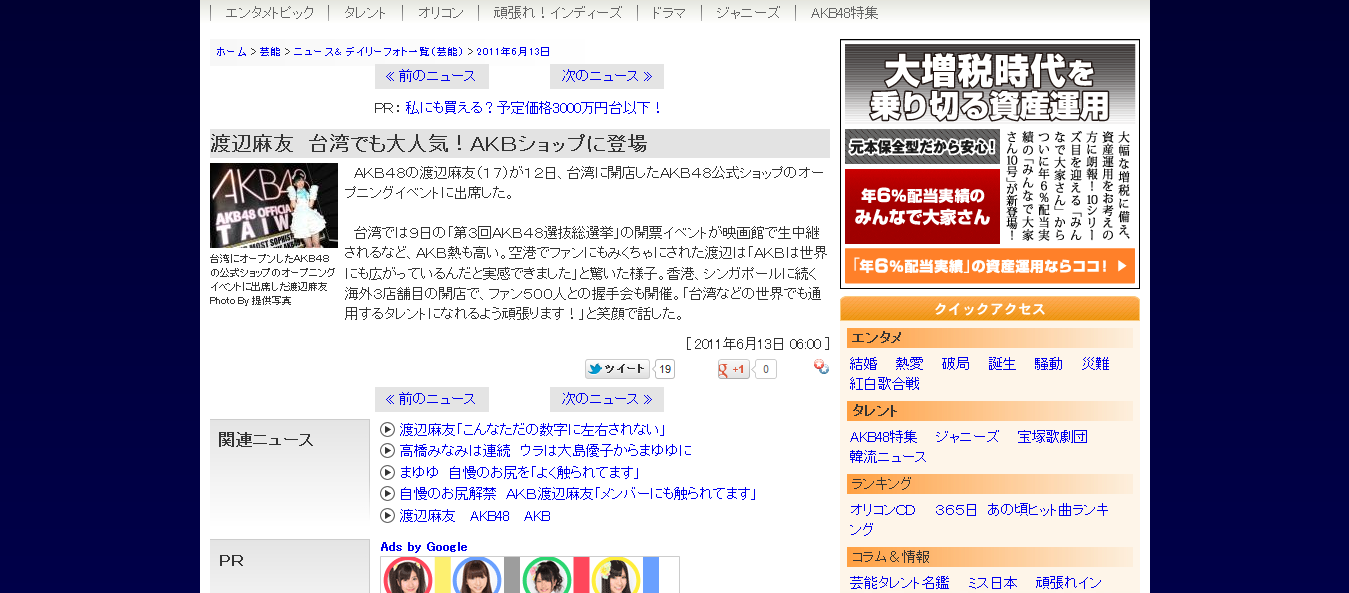Click the article date [2011年6月13日 06:00]
1349x593 pixels.
click(x=757, y=344)
